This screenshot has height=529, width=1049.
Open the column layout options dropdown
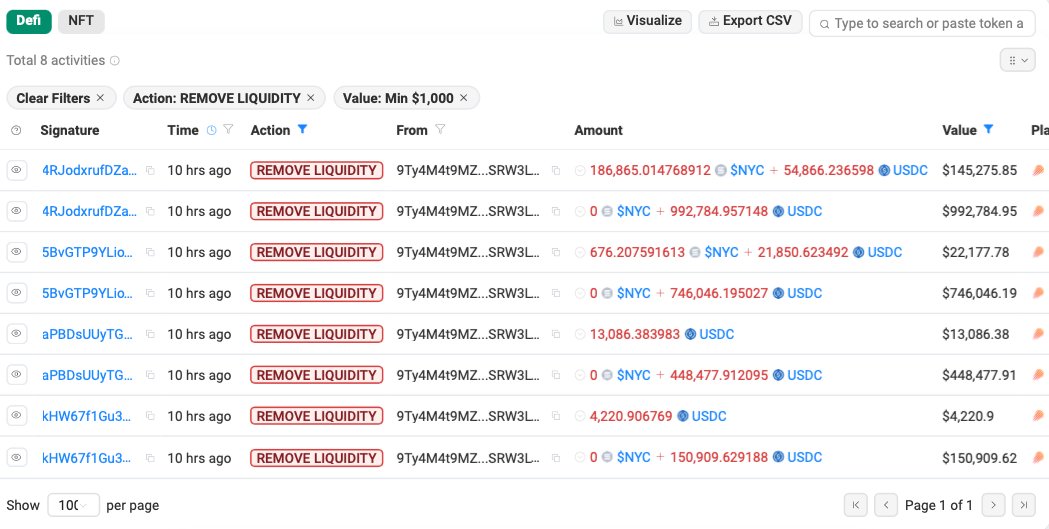(x=1018, y=60)
